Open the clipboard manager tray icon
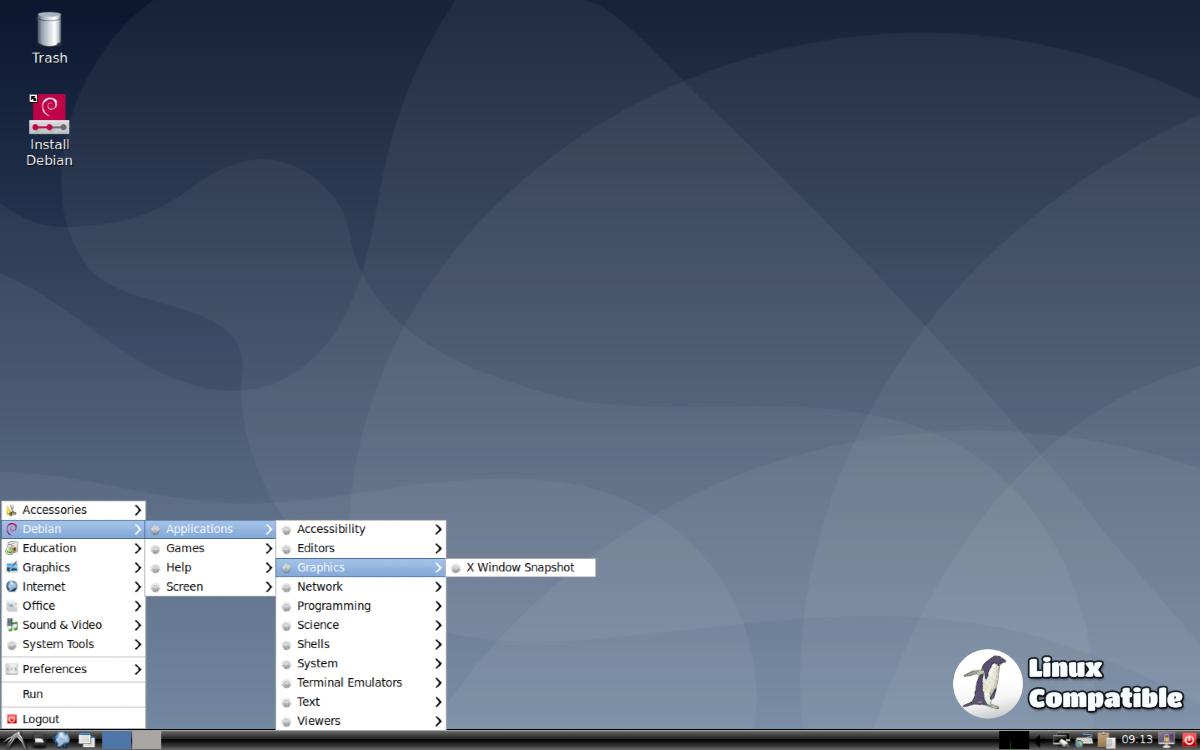 click(1106, 740)
